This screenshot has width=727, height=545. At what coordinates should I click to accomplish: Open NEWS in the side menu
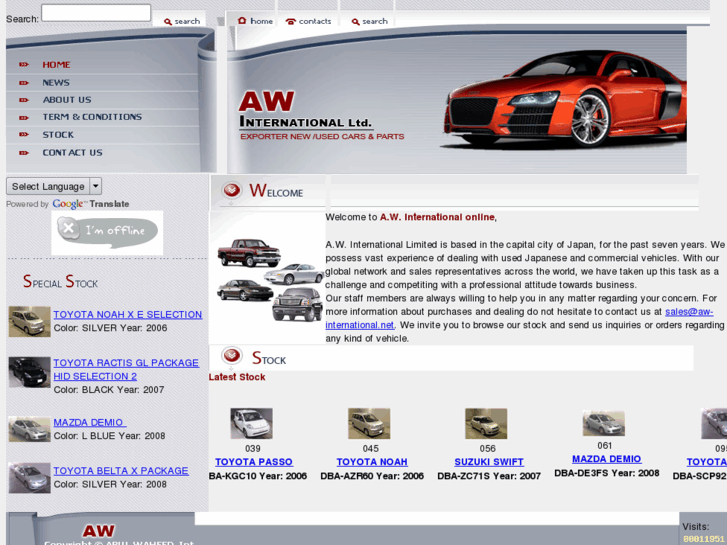tap(56, 83)
